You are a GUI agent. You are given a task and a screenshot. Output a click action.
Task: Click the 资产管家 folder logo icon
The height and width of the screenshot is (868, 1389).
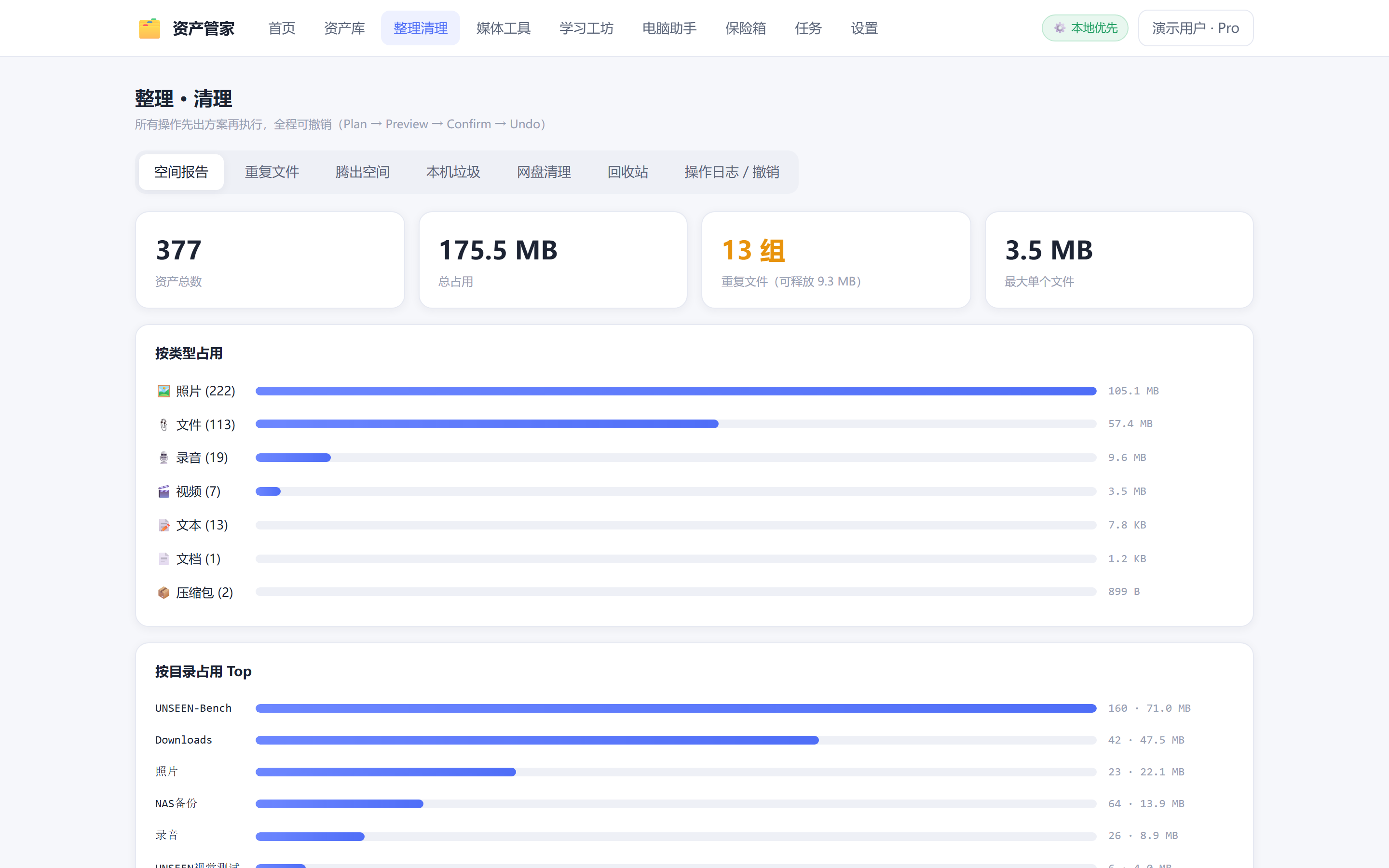click(149, 28)
